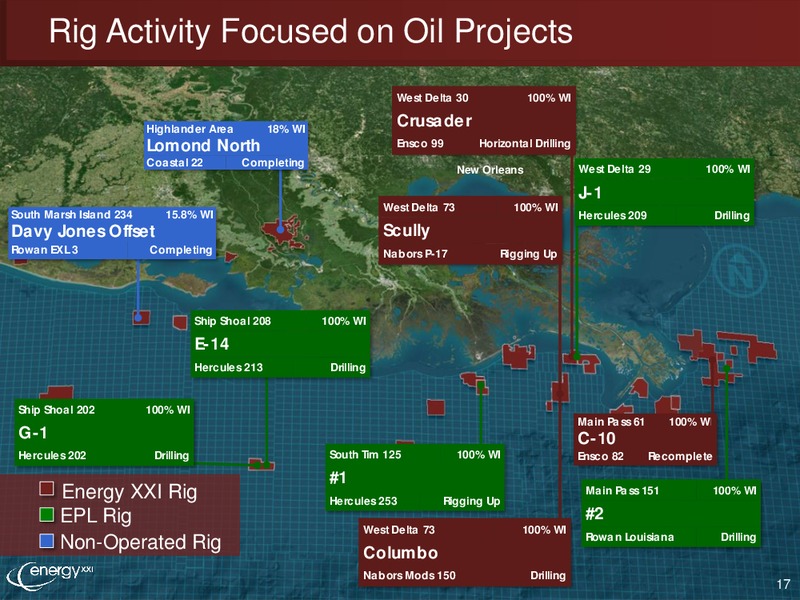Viewport: 800px width, 600px height.
Task: Click Rowan Louisiana rig text
Action: [x=630, y=537]
